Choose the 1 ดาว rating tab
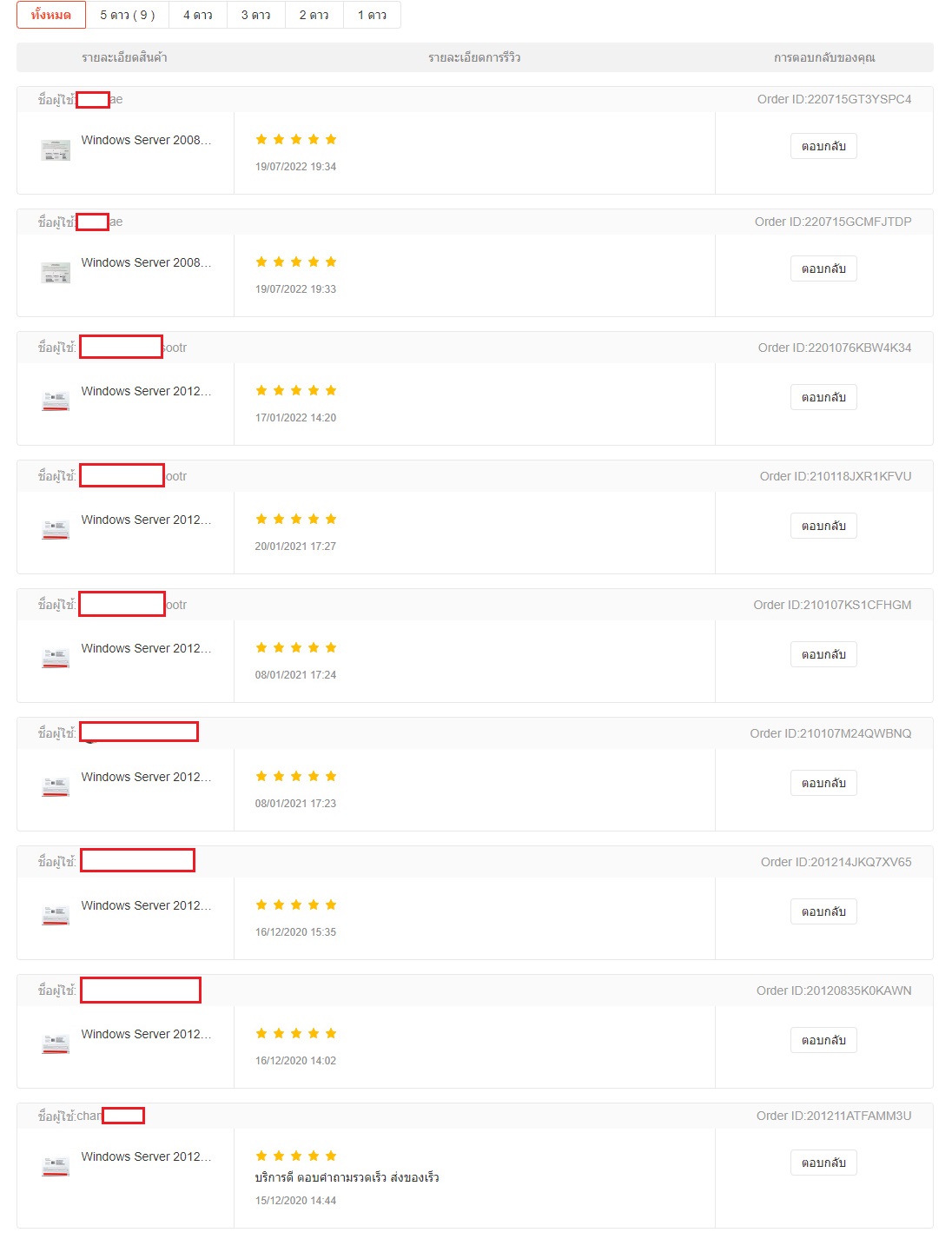Viewport: 952px width, 1239px height. point(373,15)
